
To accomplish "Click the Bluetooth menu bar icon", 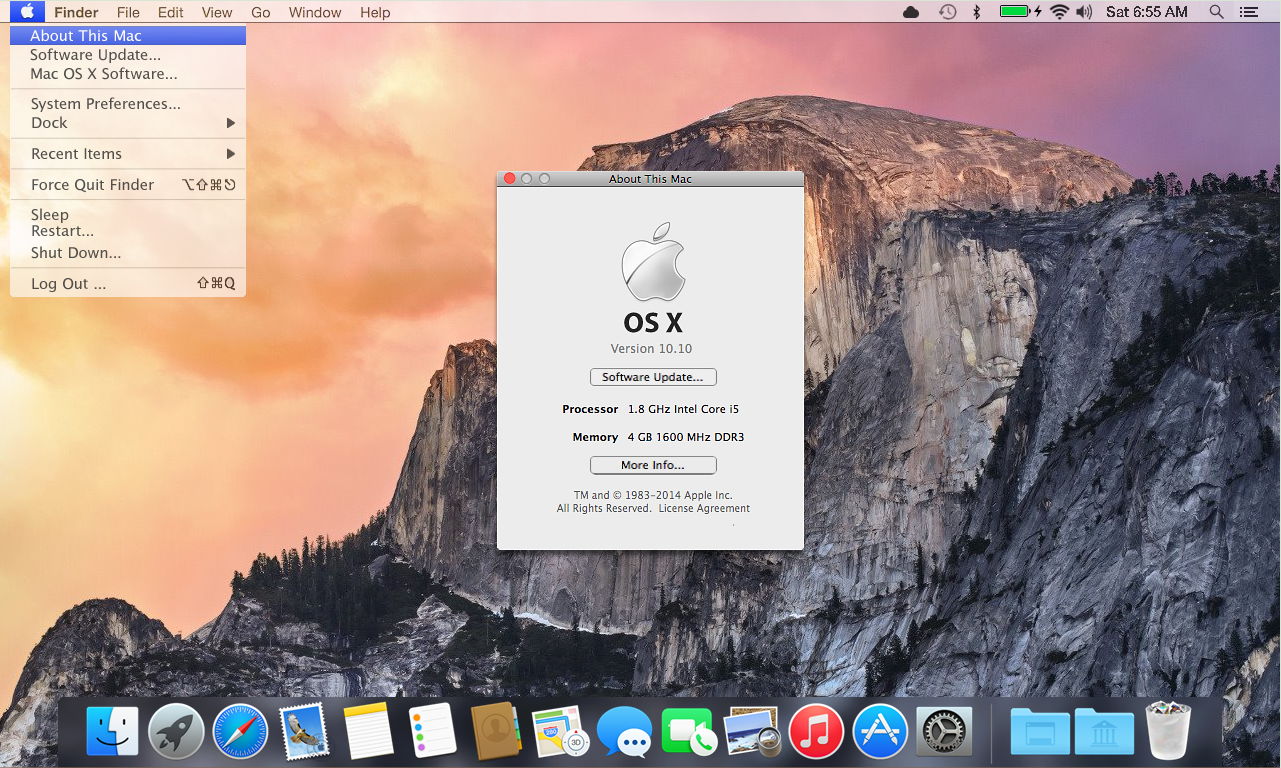I will (x=977, y=12).
